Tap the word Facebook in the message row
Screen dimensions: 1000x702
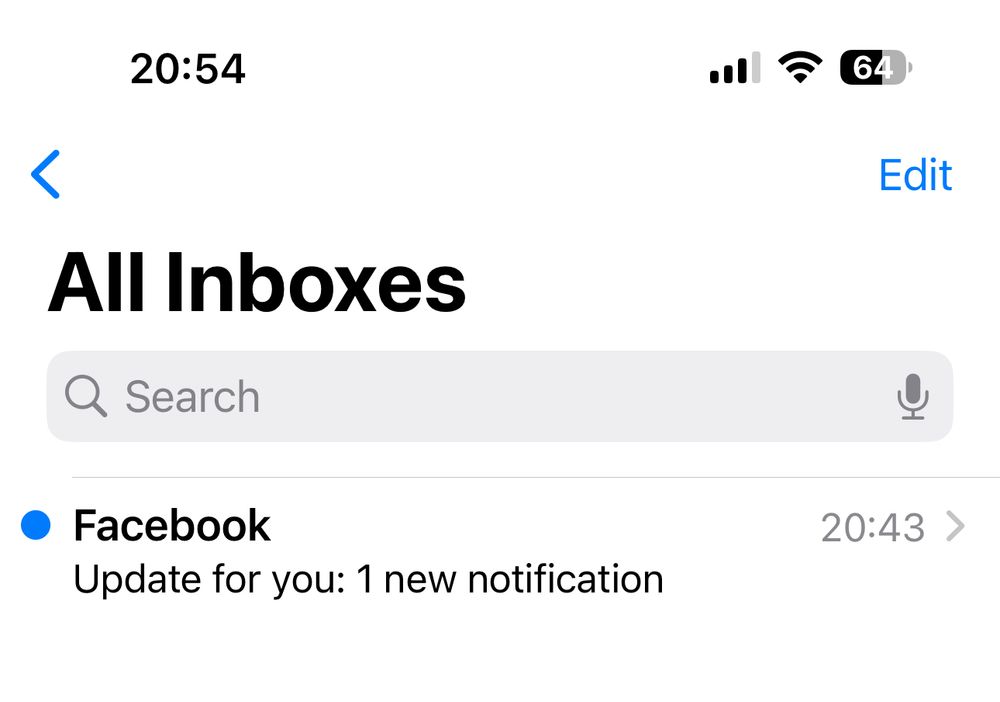click(x=172, y=525)
